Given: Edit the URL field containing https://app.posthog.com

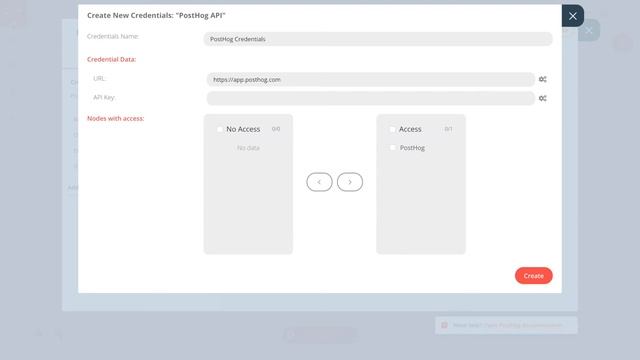Looking at the screenshot, I should [371, 80].
